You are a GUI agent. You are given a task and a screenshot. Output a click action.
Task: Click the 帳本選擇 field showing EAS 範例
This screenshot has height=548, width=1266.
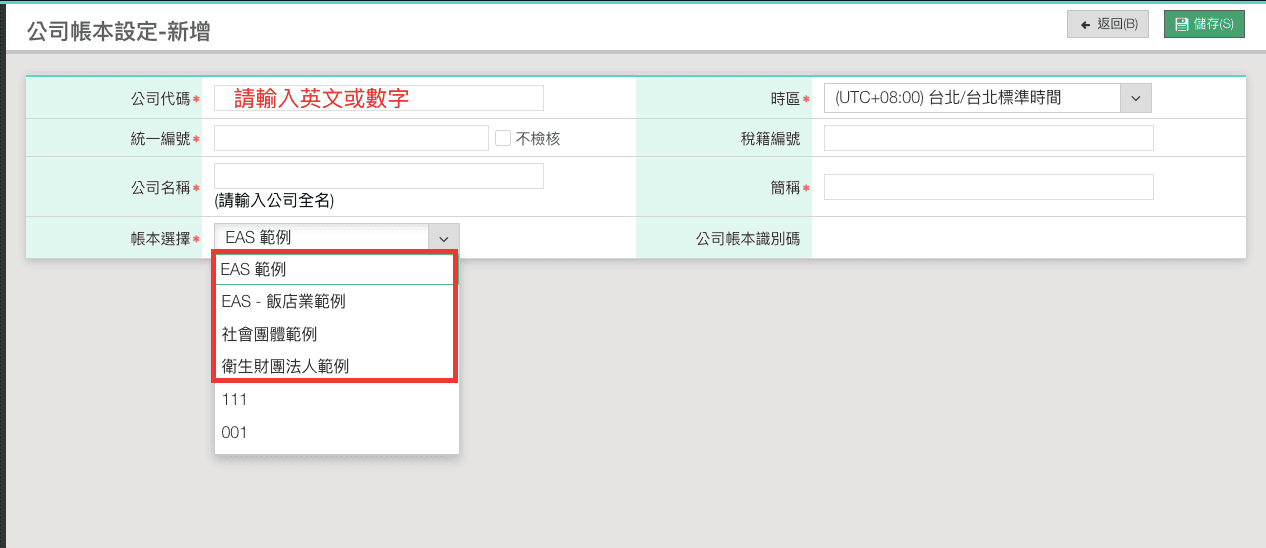321,237
